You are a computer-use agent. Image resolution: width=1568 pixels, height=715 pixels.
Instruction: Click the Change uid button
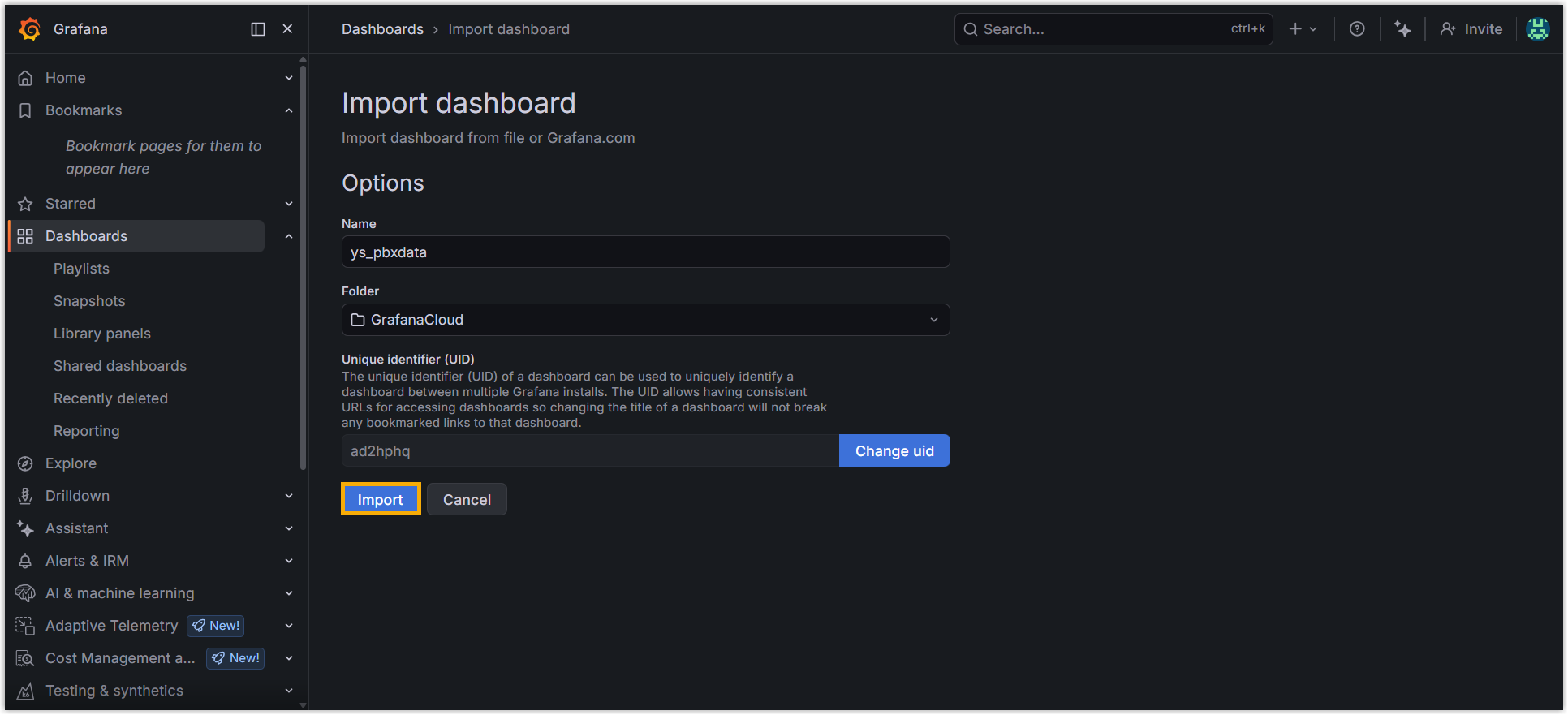click(894, 450)
